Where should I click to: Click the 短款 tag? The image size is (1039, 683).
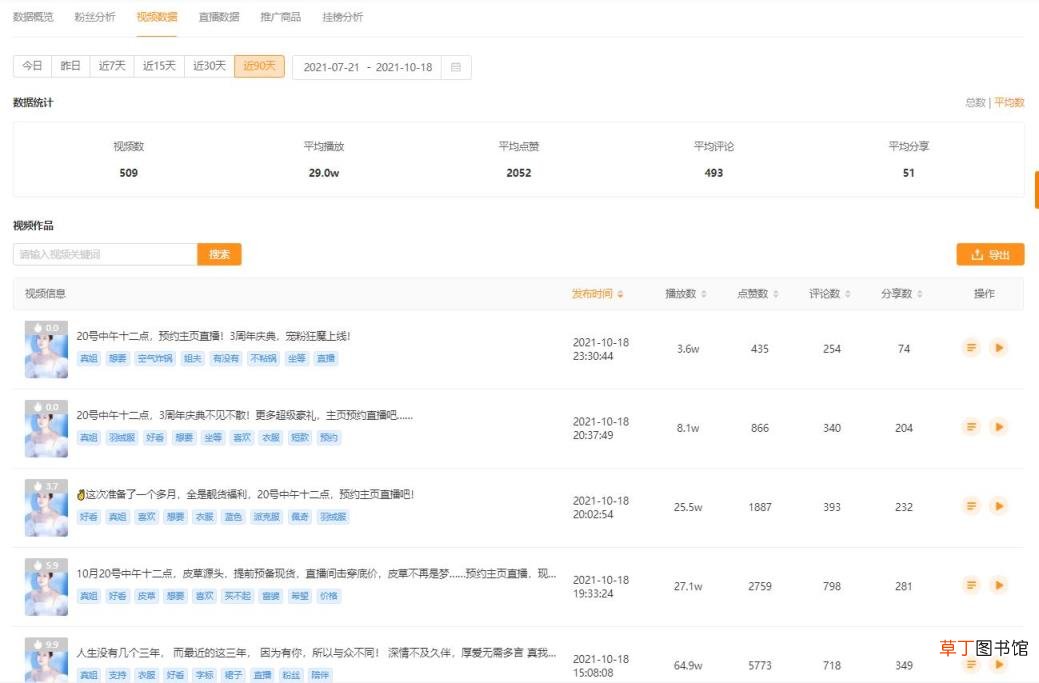(x=300, y=437)
